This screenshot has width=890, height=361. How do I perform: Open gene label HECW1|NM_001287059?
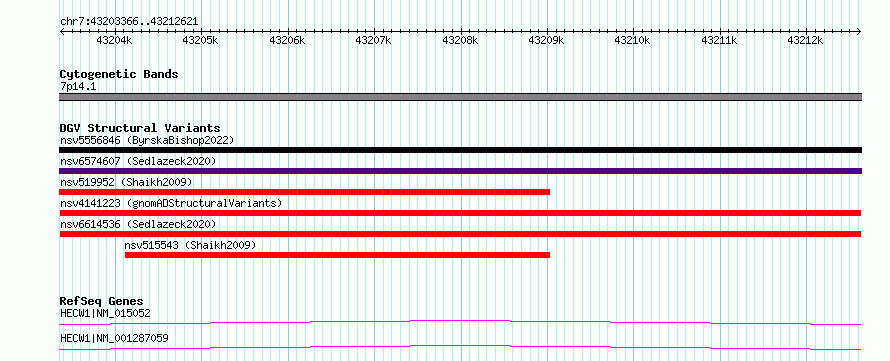pos(114,339)
